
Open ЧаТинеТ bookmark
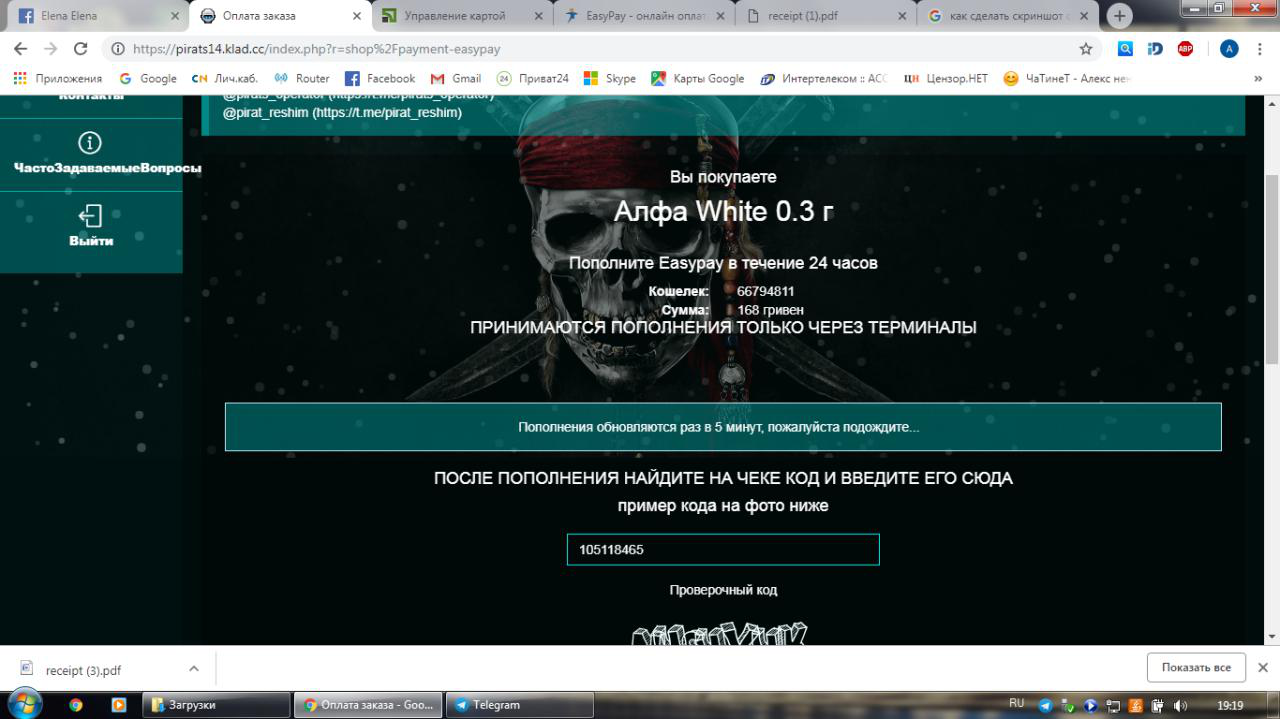click(x=1067, y=78)
